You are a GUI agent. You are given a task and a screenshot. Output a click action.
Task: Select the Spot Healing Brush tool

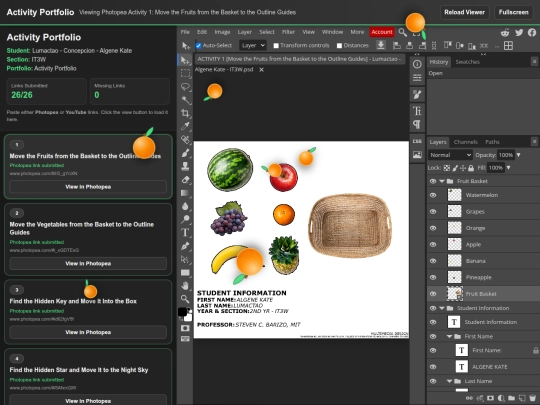point(185,139)
